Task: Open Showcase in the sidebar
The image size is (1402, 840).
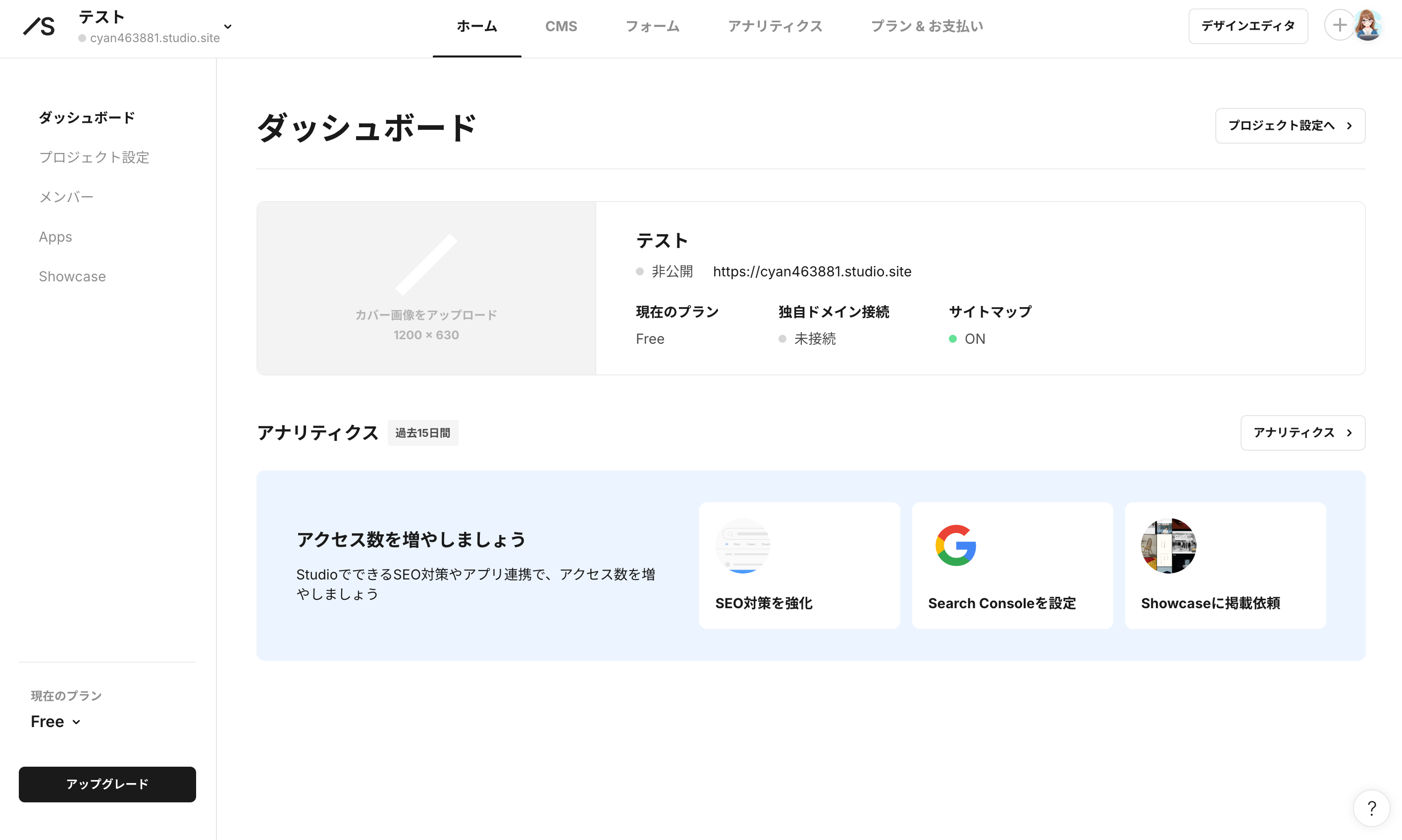Action: 72,276
